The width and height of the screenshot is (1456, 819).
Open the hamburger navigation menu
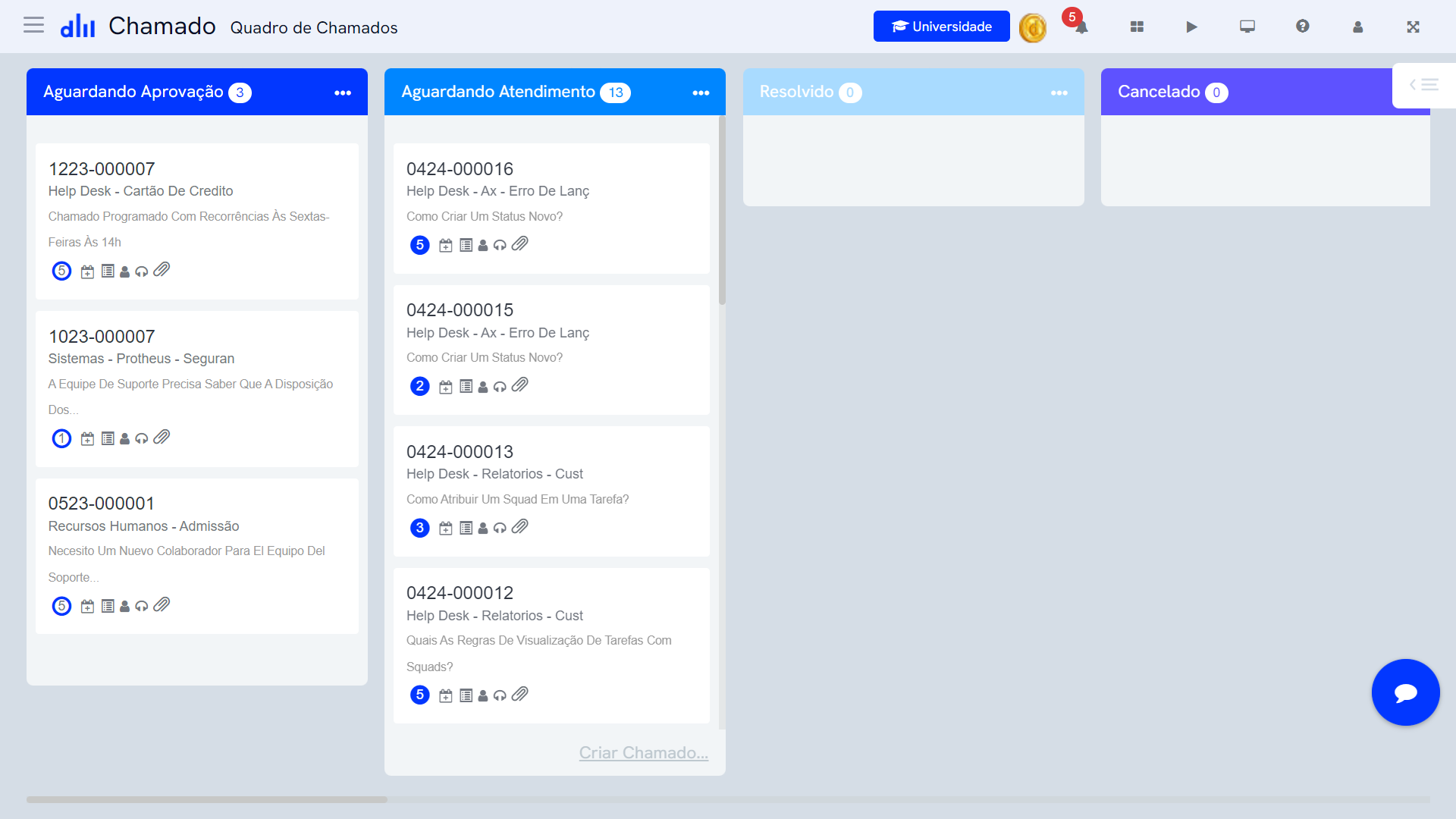[33, 26]
